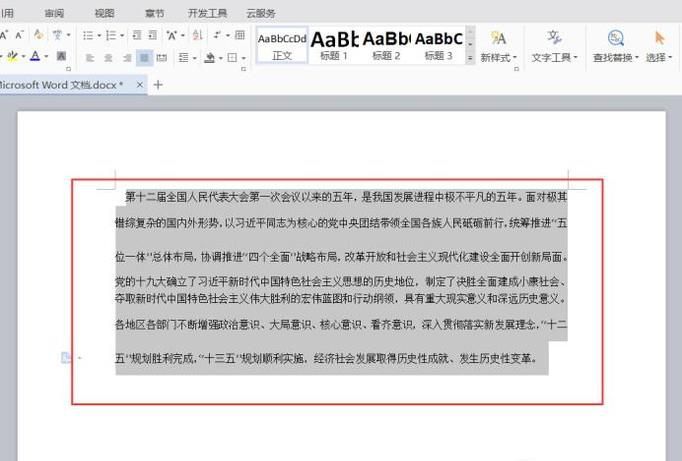This screenshot has width=682, height=461.
Task: Click the decrease indent icon
Action: tap(137, 35)
